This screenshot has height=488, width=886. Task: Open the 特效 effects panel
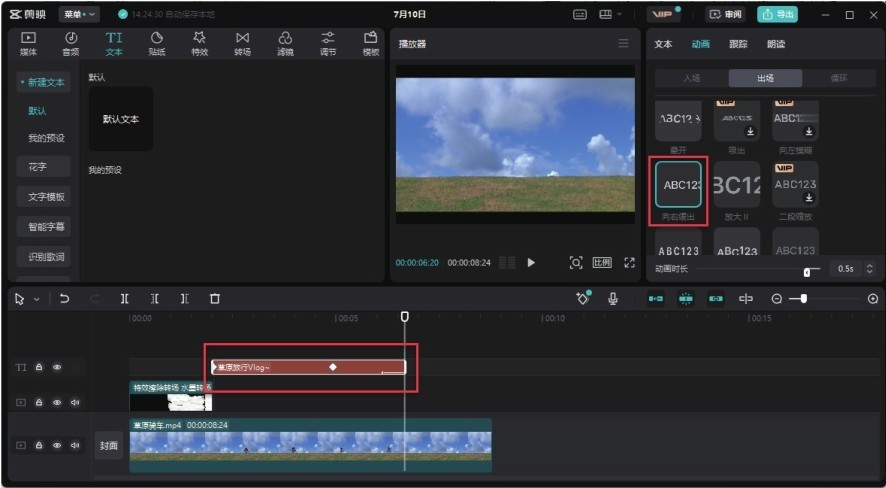coord(199,43)
